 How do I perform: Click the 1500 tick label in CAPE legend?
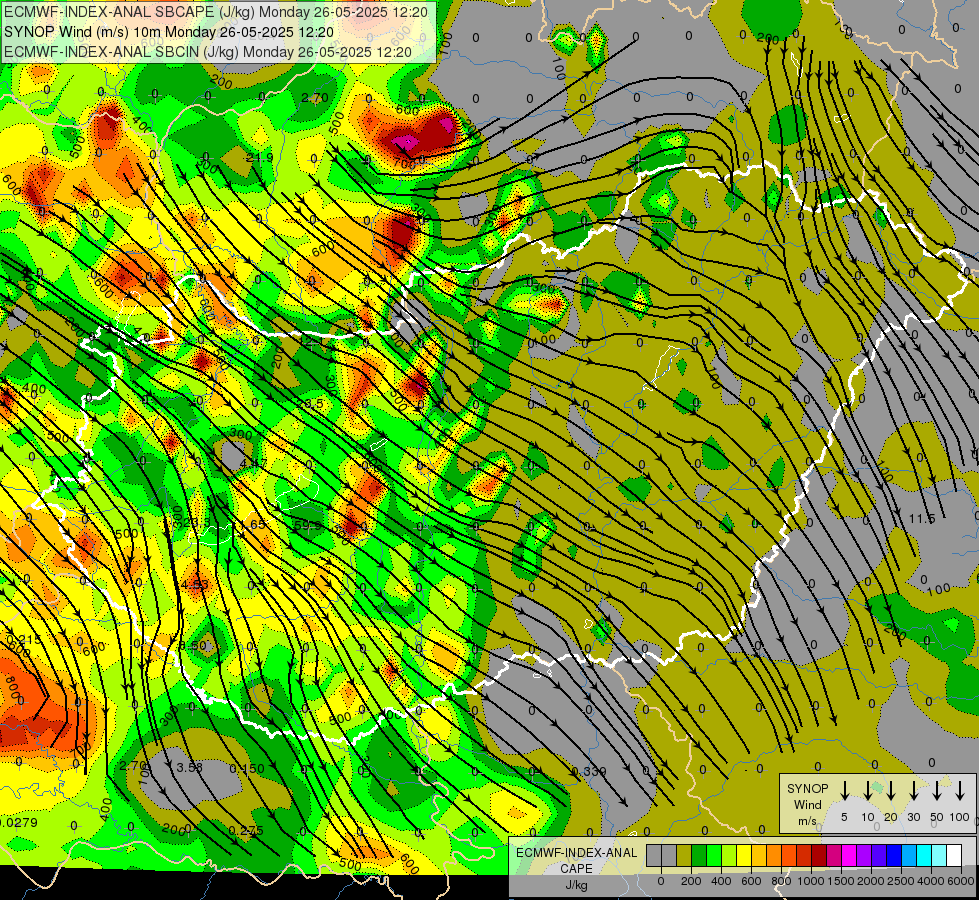click(x=841, y=881)
